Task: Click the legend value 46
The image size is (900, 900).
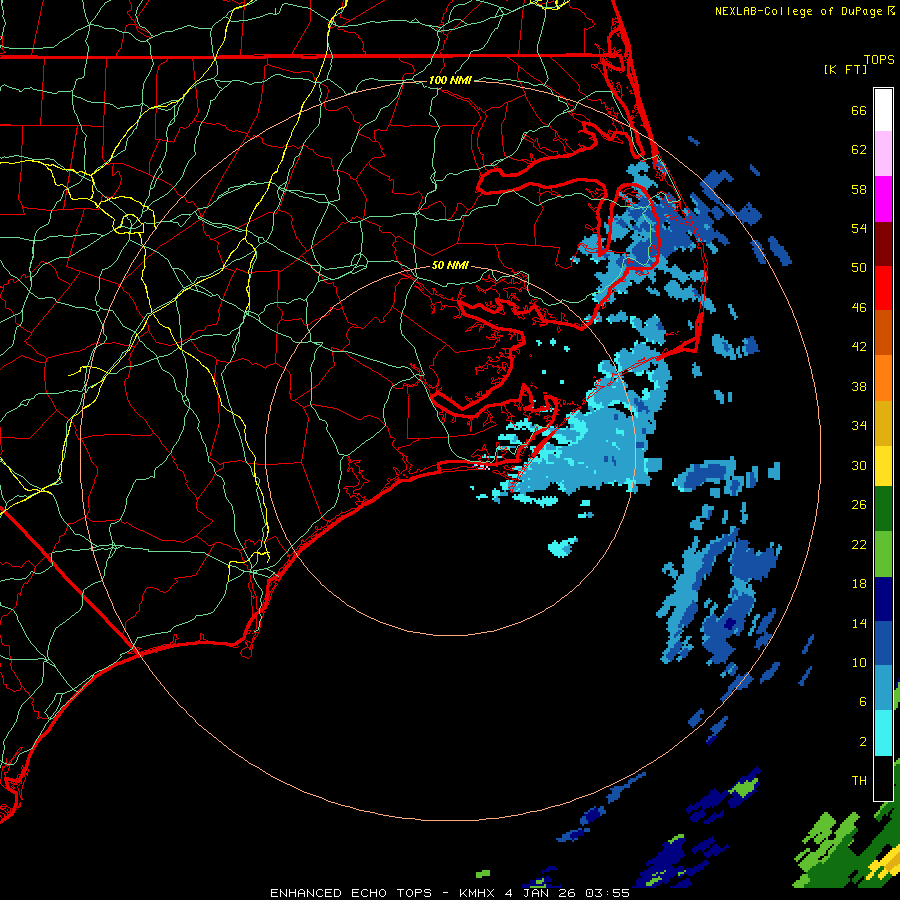Action: 859,307
